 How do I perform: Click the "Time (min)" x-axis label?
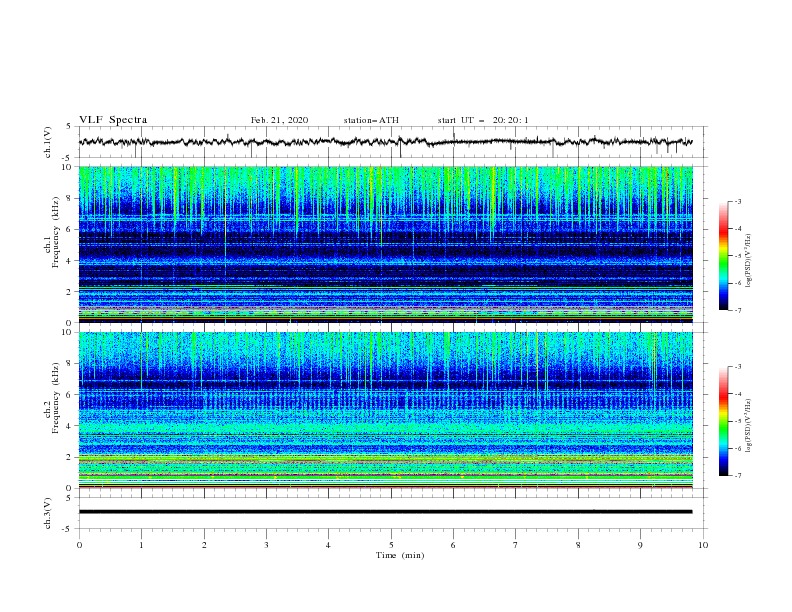tap(400, 555)
